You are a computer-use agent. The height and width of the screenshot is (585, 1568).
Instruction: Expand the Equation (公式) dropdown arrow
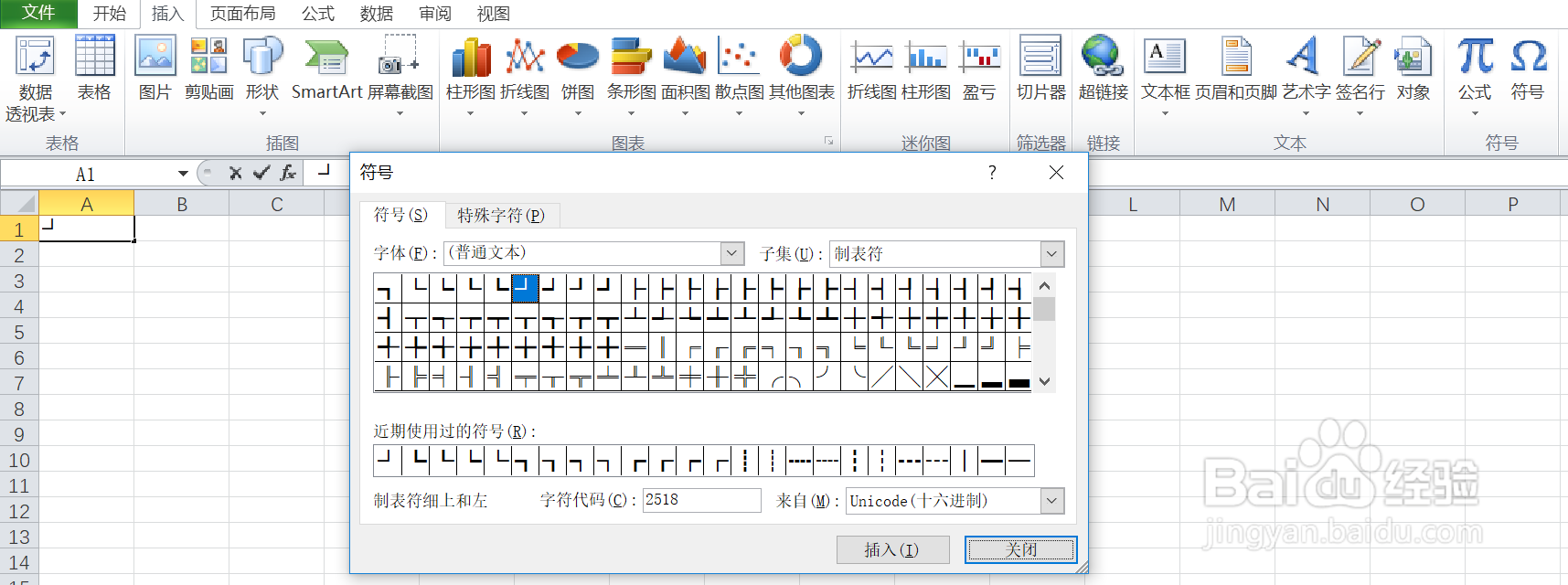[x=1475, y=113]
